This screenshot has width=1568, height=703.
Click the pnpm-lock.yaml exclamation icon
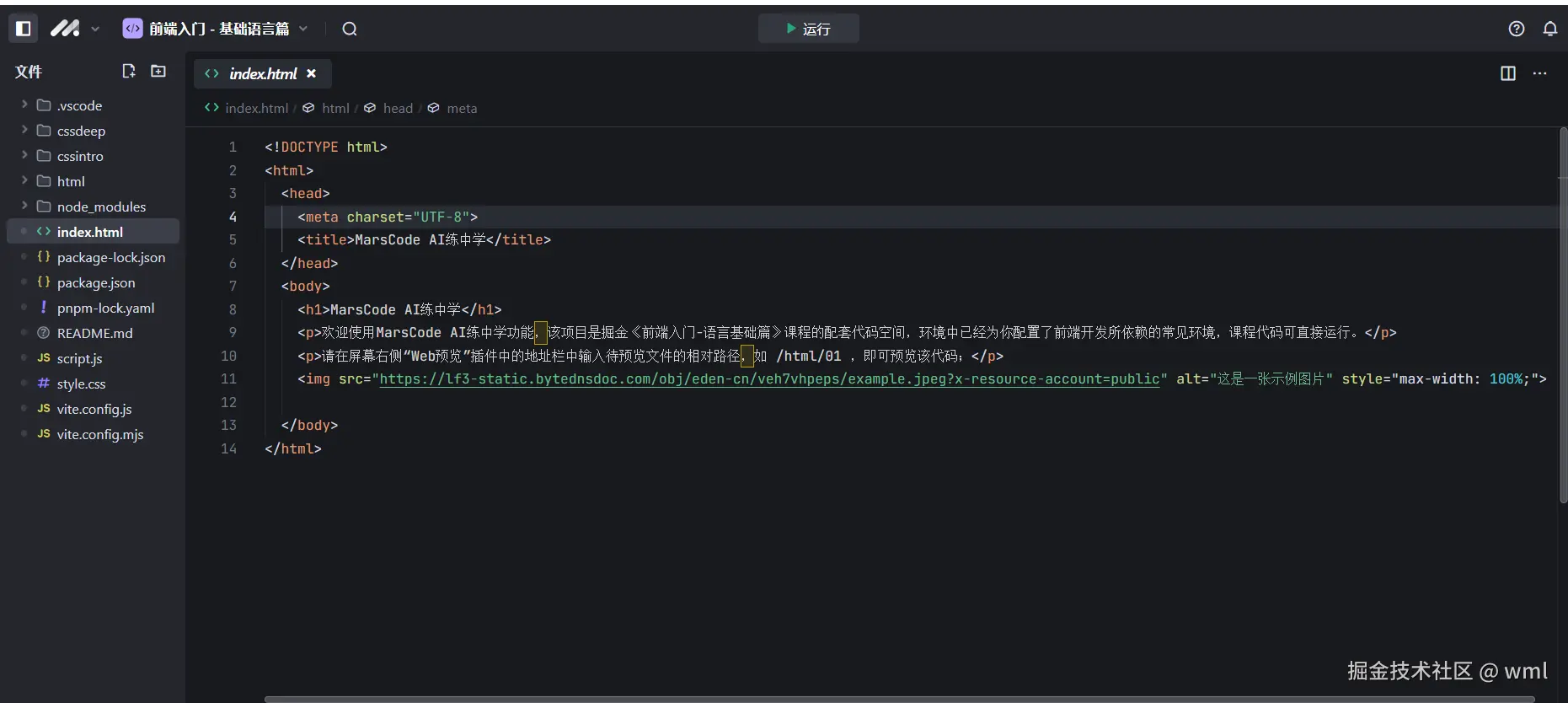tap(44, 307)
